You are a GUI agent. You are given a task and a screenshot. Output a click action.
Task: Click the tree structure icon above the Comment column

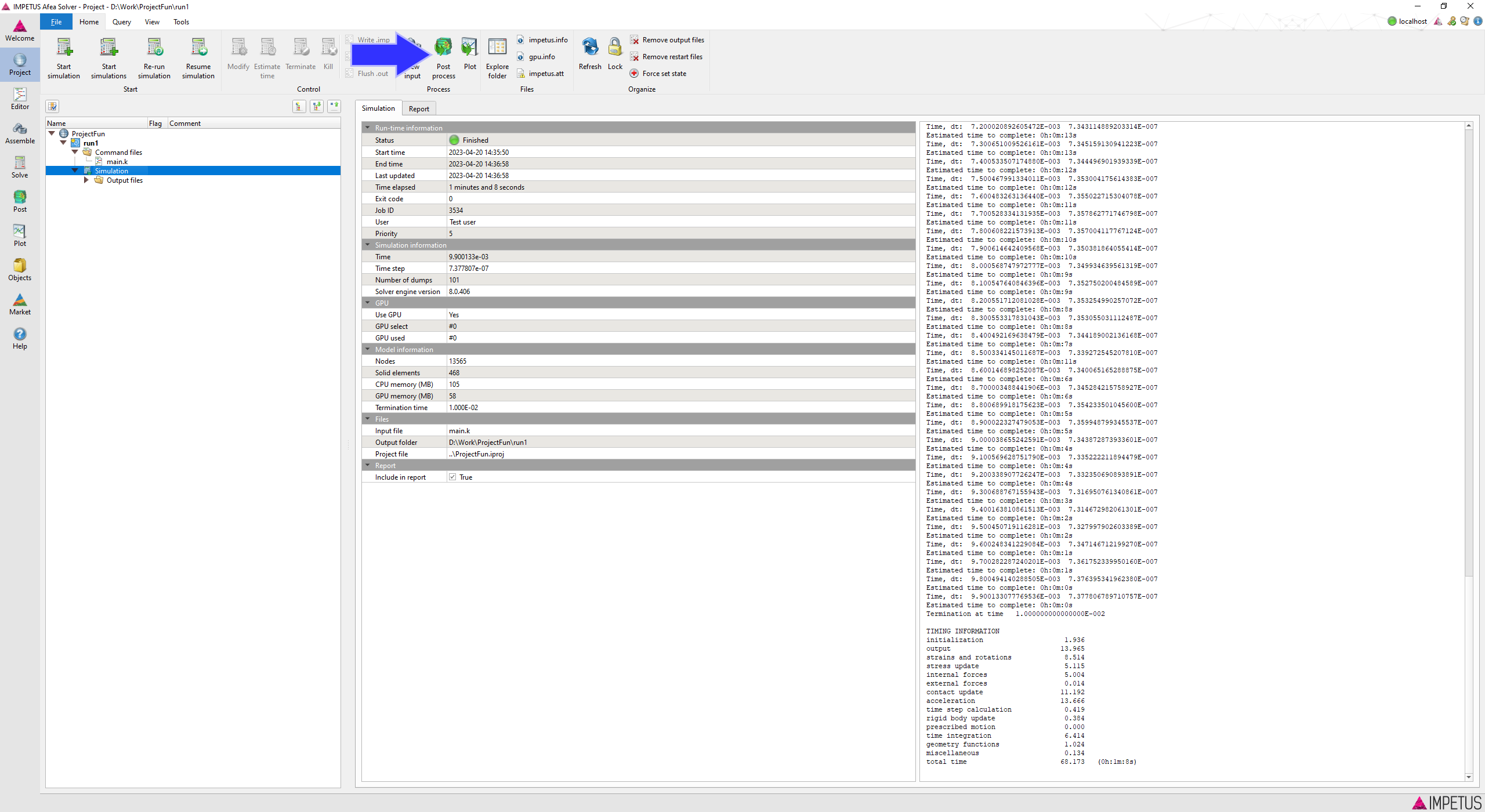click(x=299, y=106)
